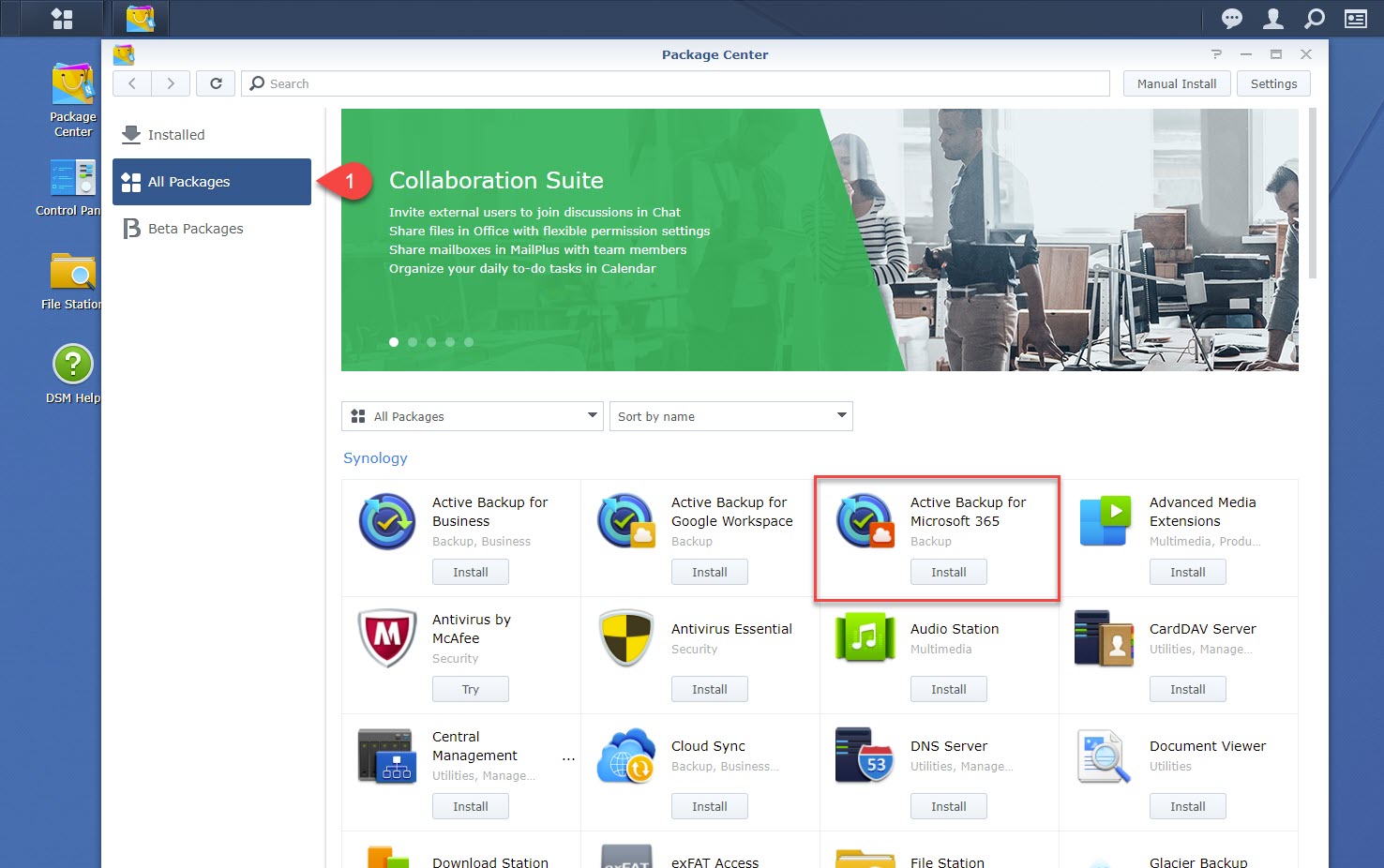Install Document Viewer

[x=1188, y=806]
